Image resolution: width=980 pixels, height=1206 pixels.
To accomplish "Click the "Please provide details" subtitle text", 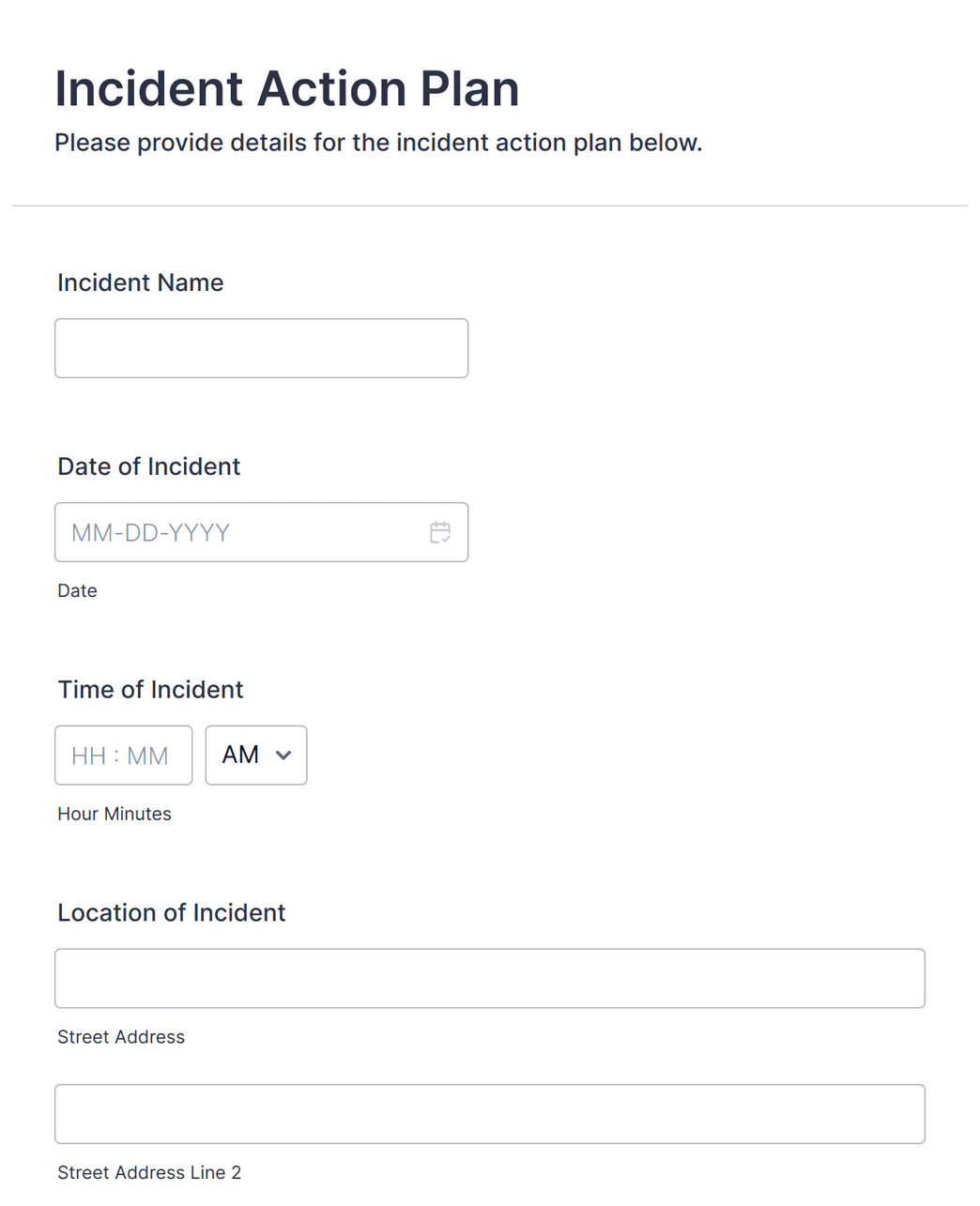I will pyautogui.click(x=378, y=143).
